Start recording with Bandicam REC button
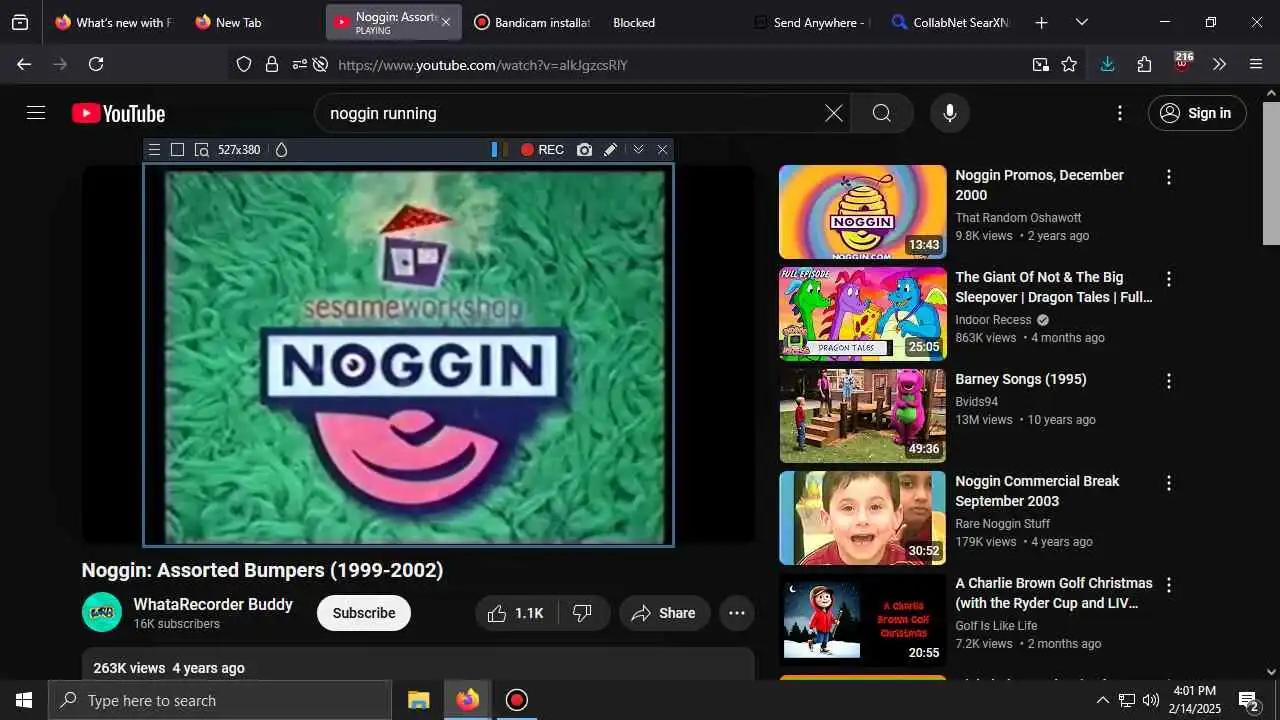Viewport: 1280px width, 720px height. 542,150
